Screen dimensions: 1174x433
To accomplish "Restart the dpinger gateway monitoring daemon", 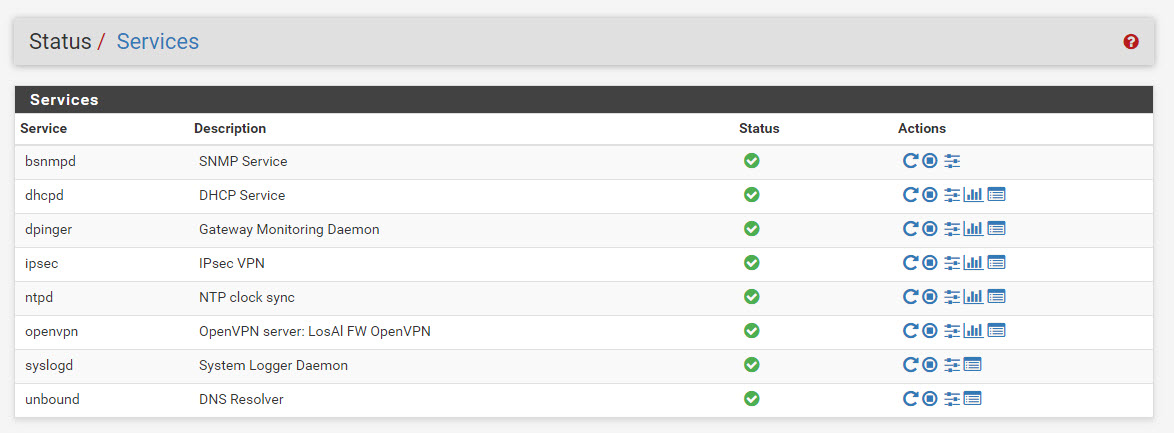I will (910, 228).
